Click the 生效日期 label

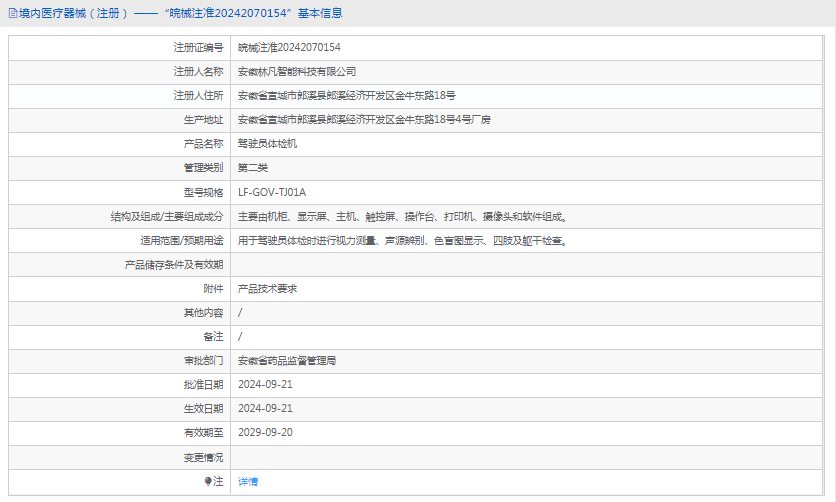204,408
